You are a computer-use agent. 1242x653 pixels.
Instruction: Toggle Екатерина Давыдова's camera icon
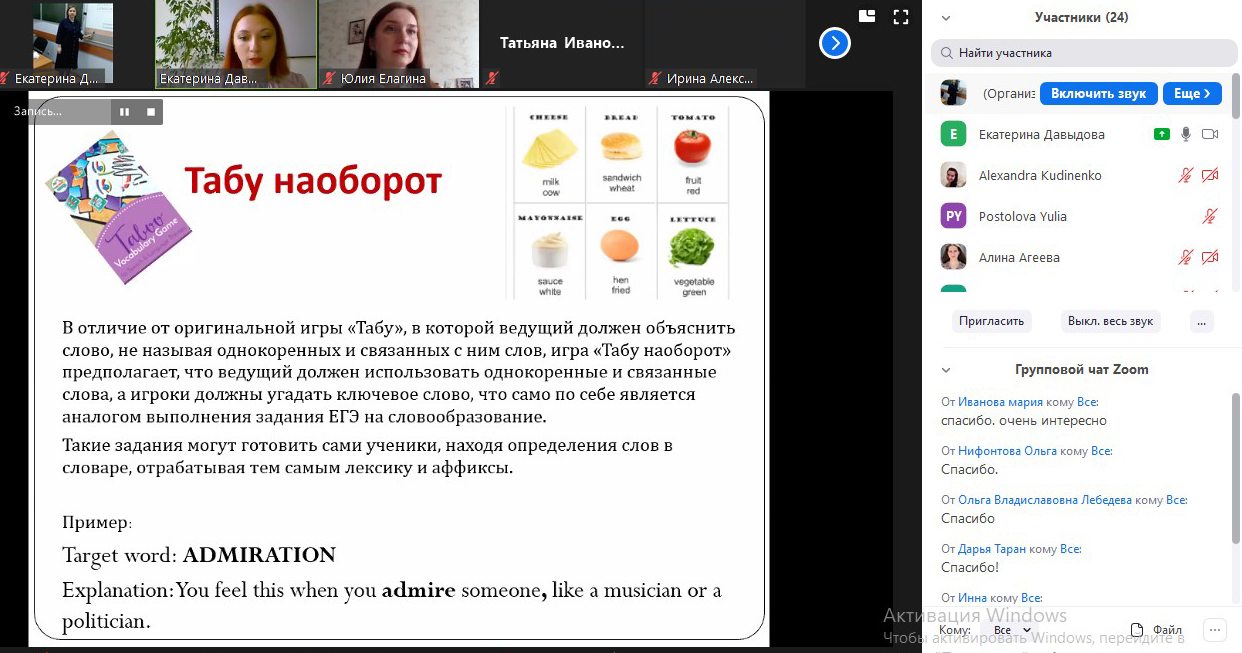click(1210, 134)
